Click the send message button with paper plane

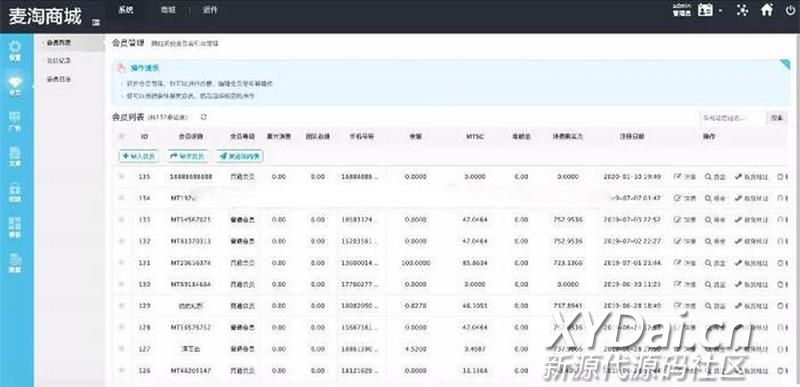click(x=240, y=157)
